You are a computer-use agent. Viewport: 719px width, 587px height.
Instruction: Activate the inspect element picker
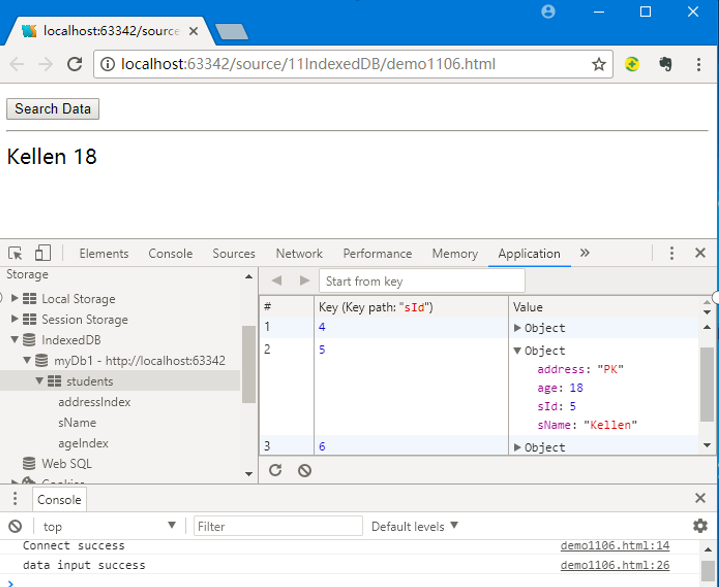(15, 253)
